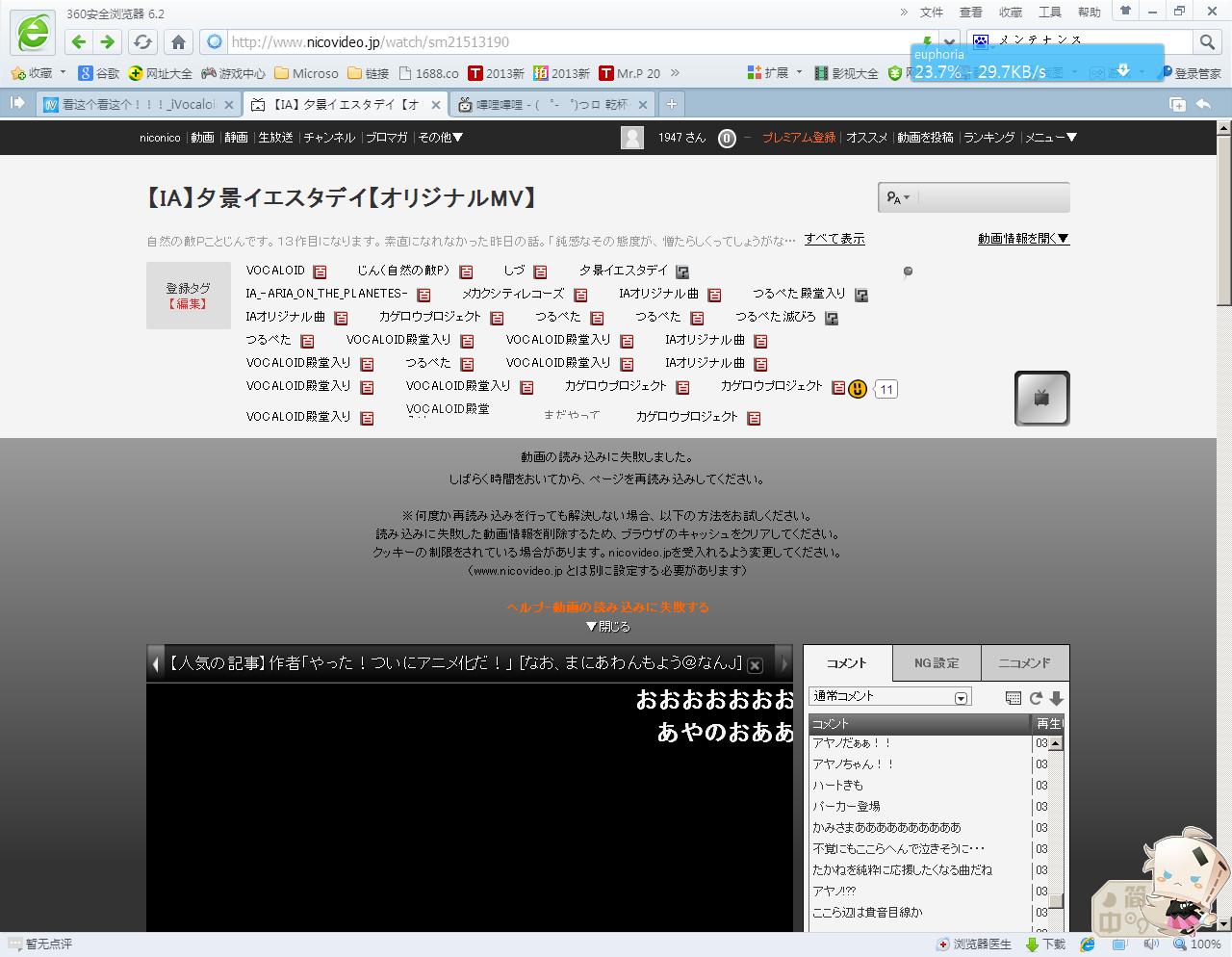Expand the address bar history dropdown arrow
The width and height of the screenshot is (1232, 957).
(950, 42)
